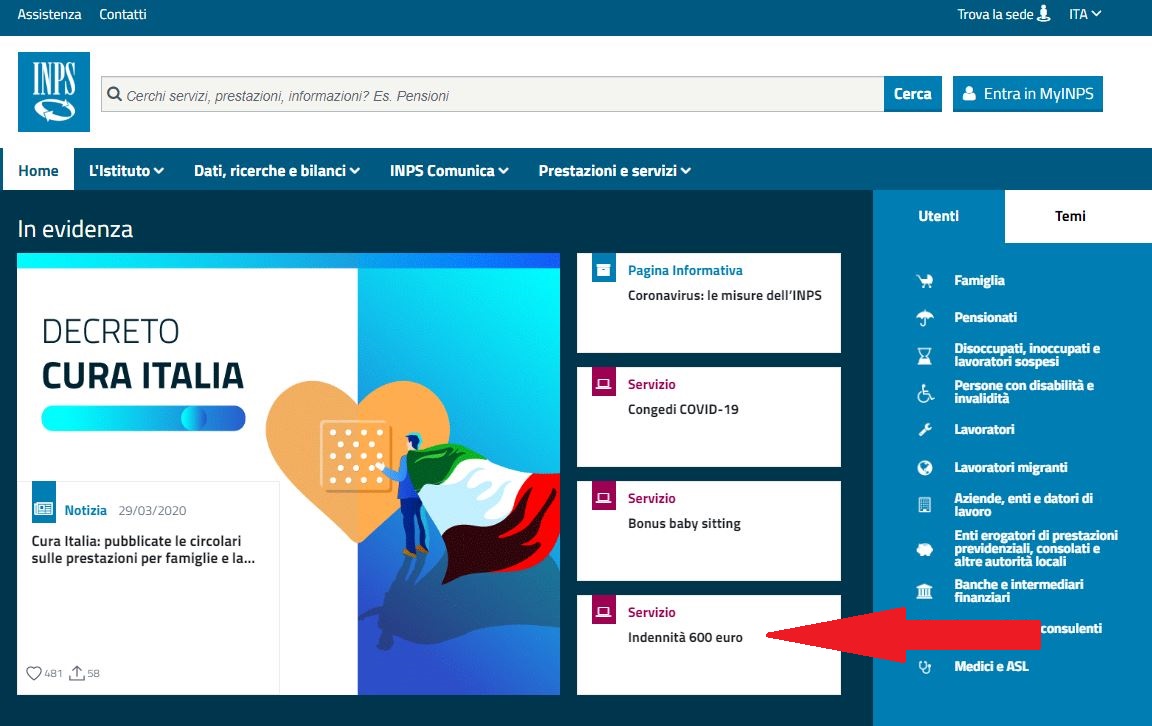The image size is (1152, 726).
Task: Click the Trova la sede location icon
Action: pyautogui.click(x=1043, y=14)
